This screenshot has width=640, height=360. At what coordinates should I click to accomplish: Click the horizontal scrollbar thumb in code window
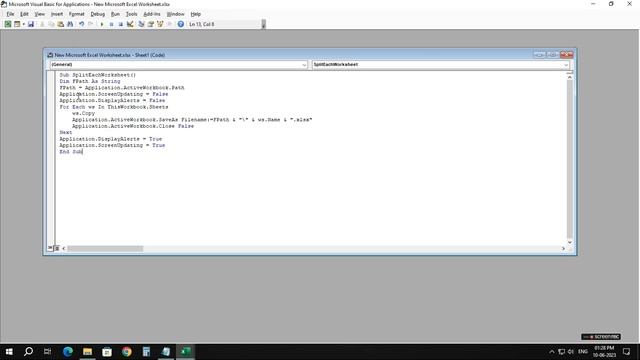105,248
